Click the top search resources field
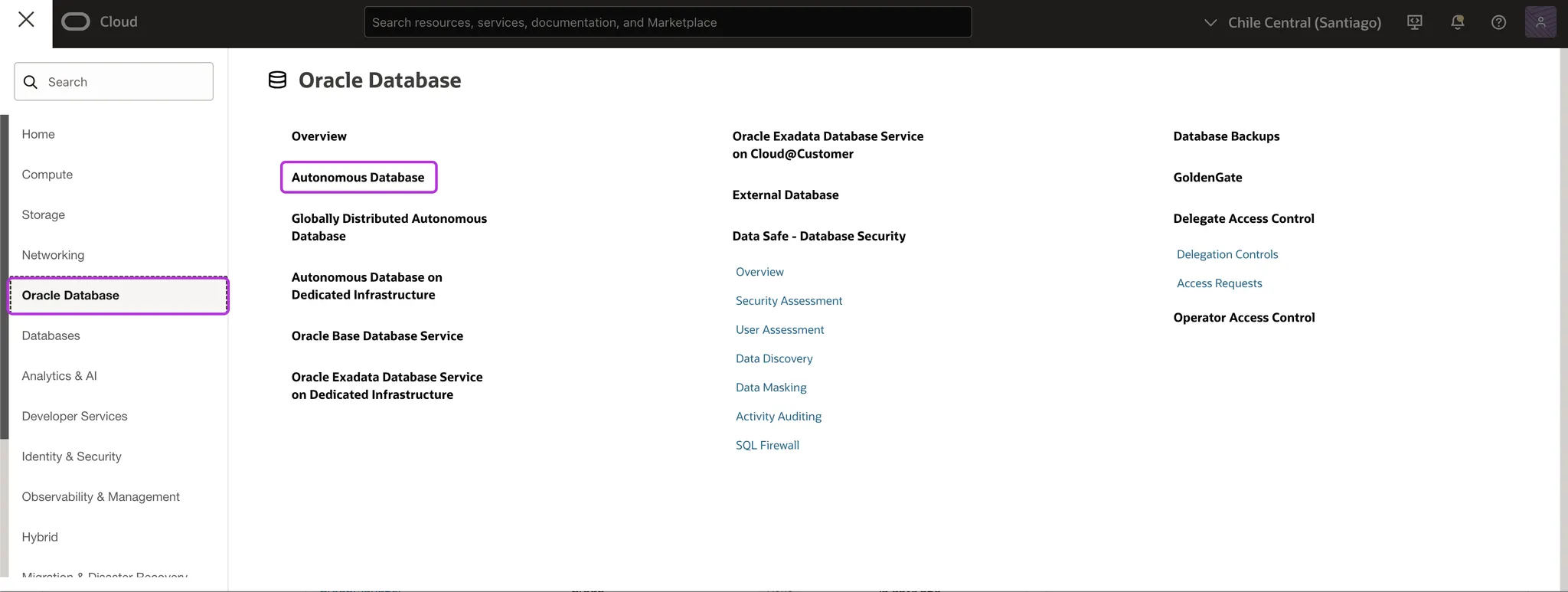 668,22
